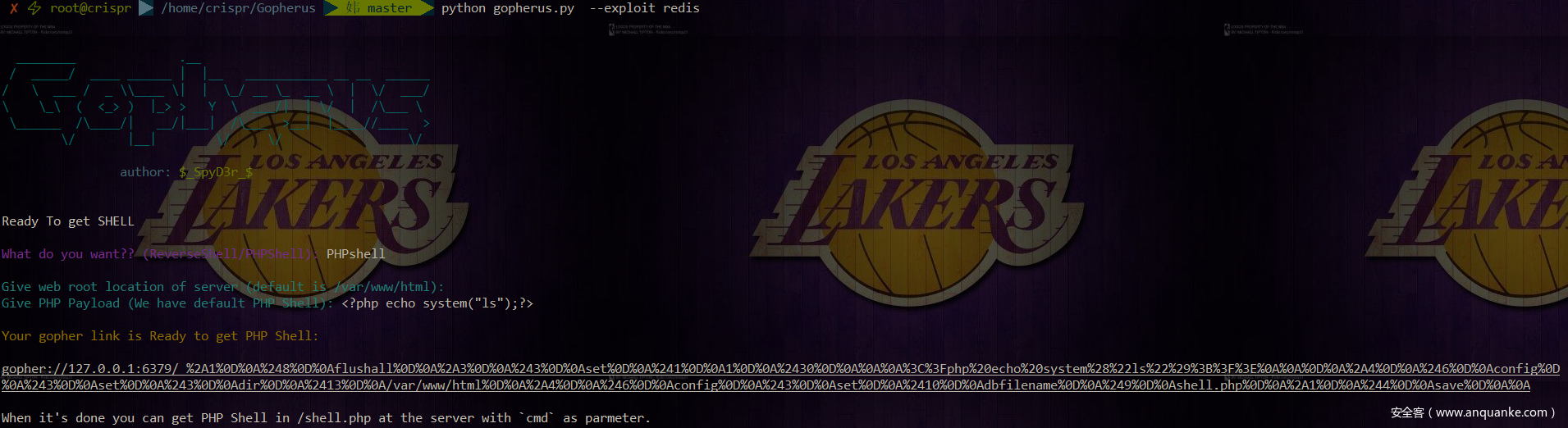The width and height of the screenshot is (1568, 428).
Task: Click the Gopherus ASCII art banner
Action: tap(216, 102)
